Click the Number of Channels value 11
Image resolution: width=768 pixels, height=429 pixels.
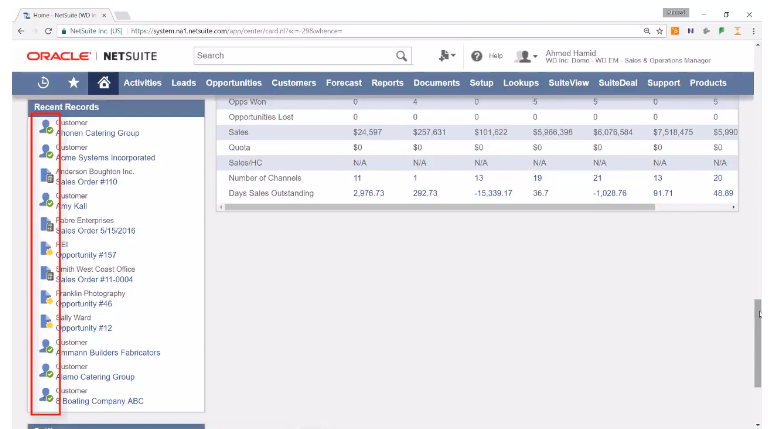[x=357, y=178]
